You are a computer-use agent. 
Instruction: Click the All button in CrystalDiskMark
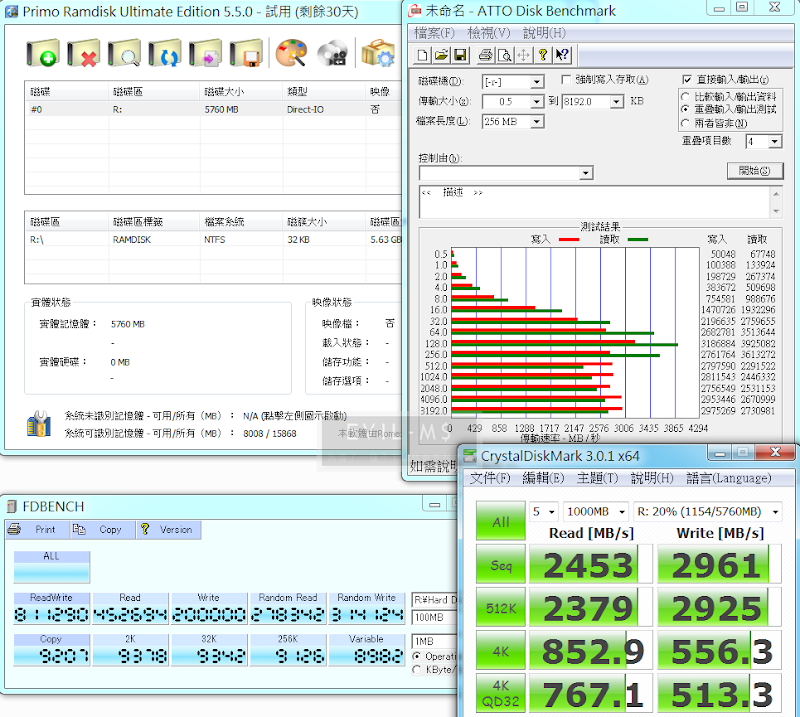point(501,521)
